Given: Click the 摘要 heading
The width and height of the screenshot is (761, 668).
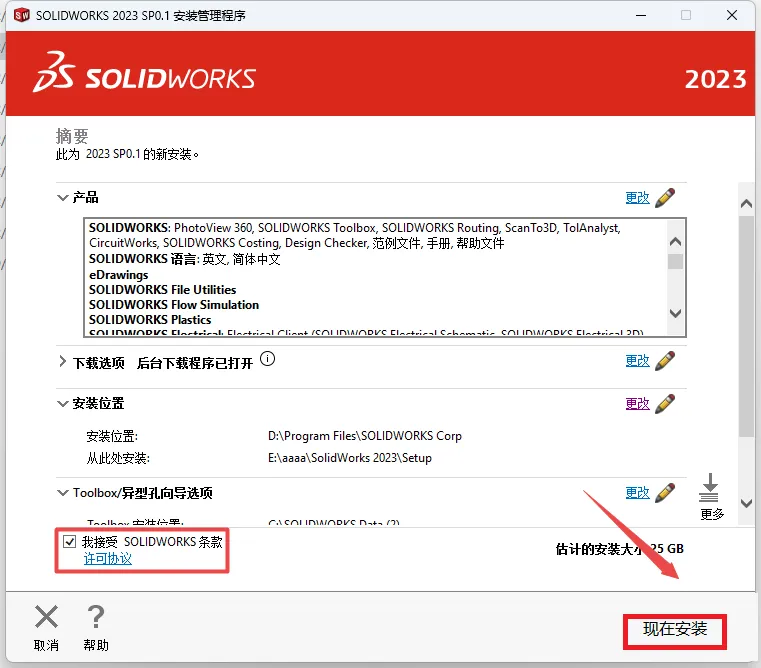Looking at the screenshot, I should (72, 136).
